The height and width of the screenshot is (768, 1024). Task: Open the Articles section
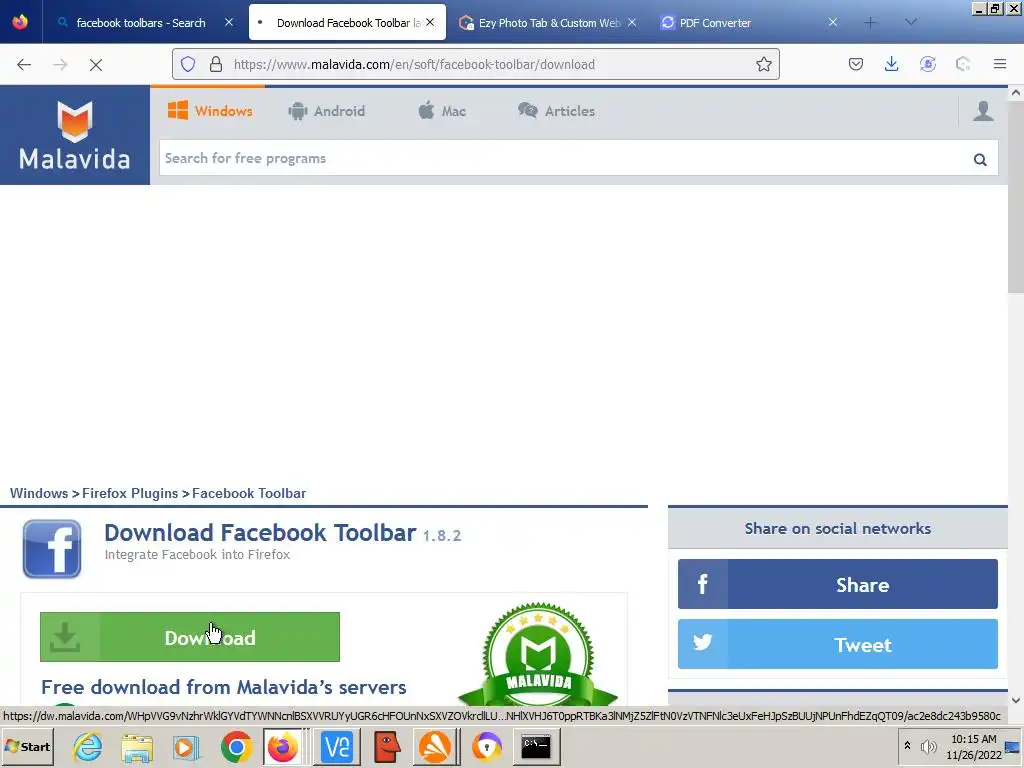point(556,111)
